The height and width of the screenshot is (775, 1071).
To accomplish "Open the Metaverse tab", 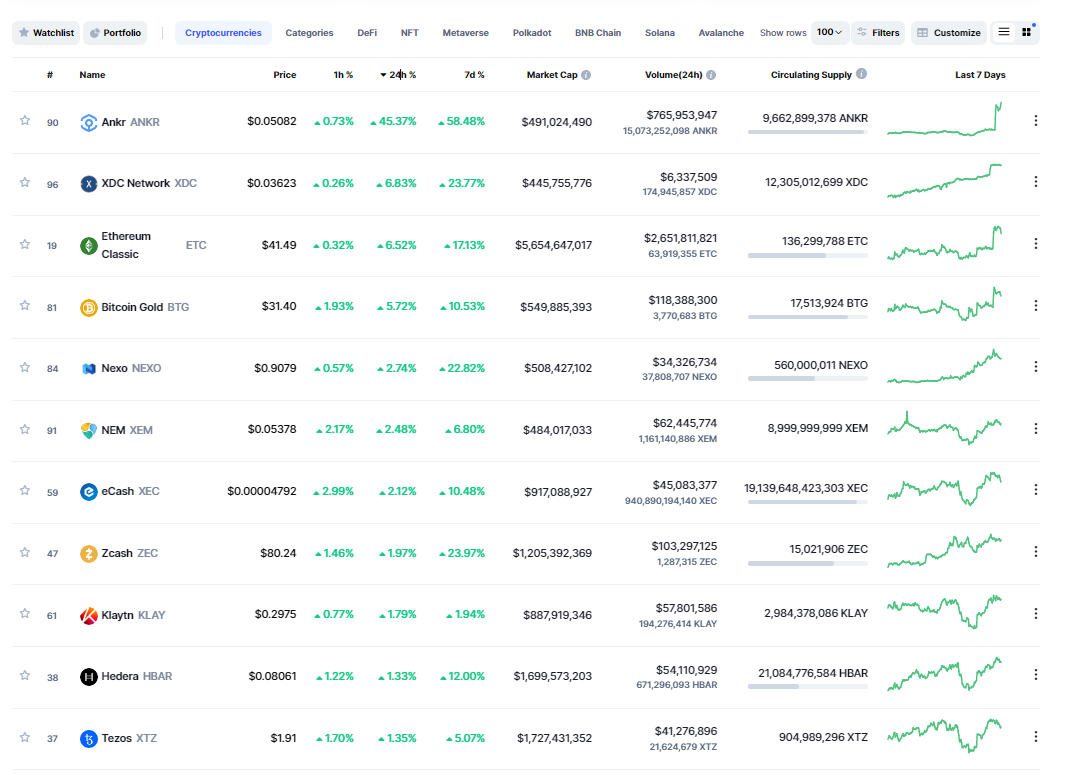I will pyautogui.click(x=466, y=33).
